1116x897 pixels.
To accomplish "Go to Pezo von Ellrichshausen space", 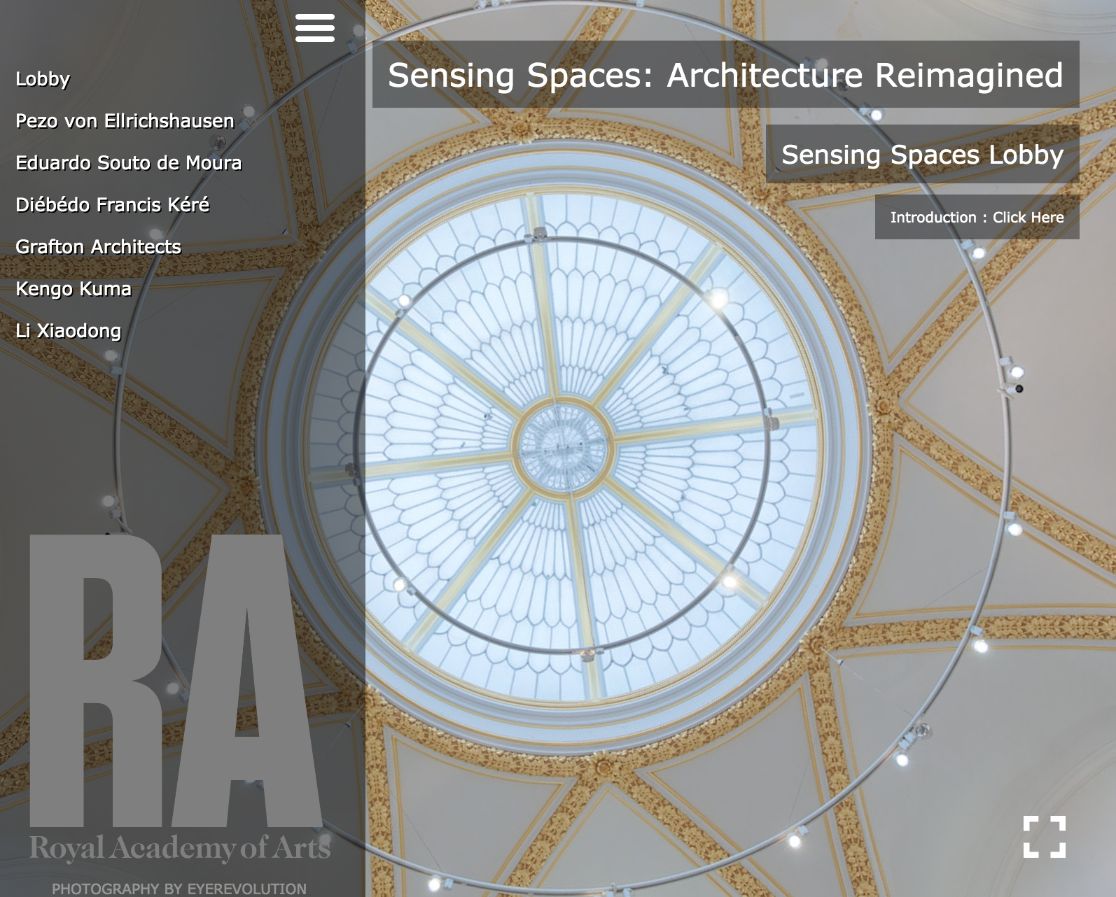I will (125, 121).
